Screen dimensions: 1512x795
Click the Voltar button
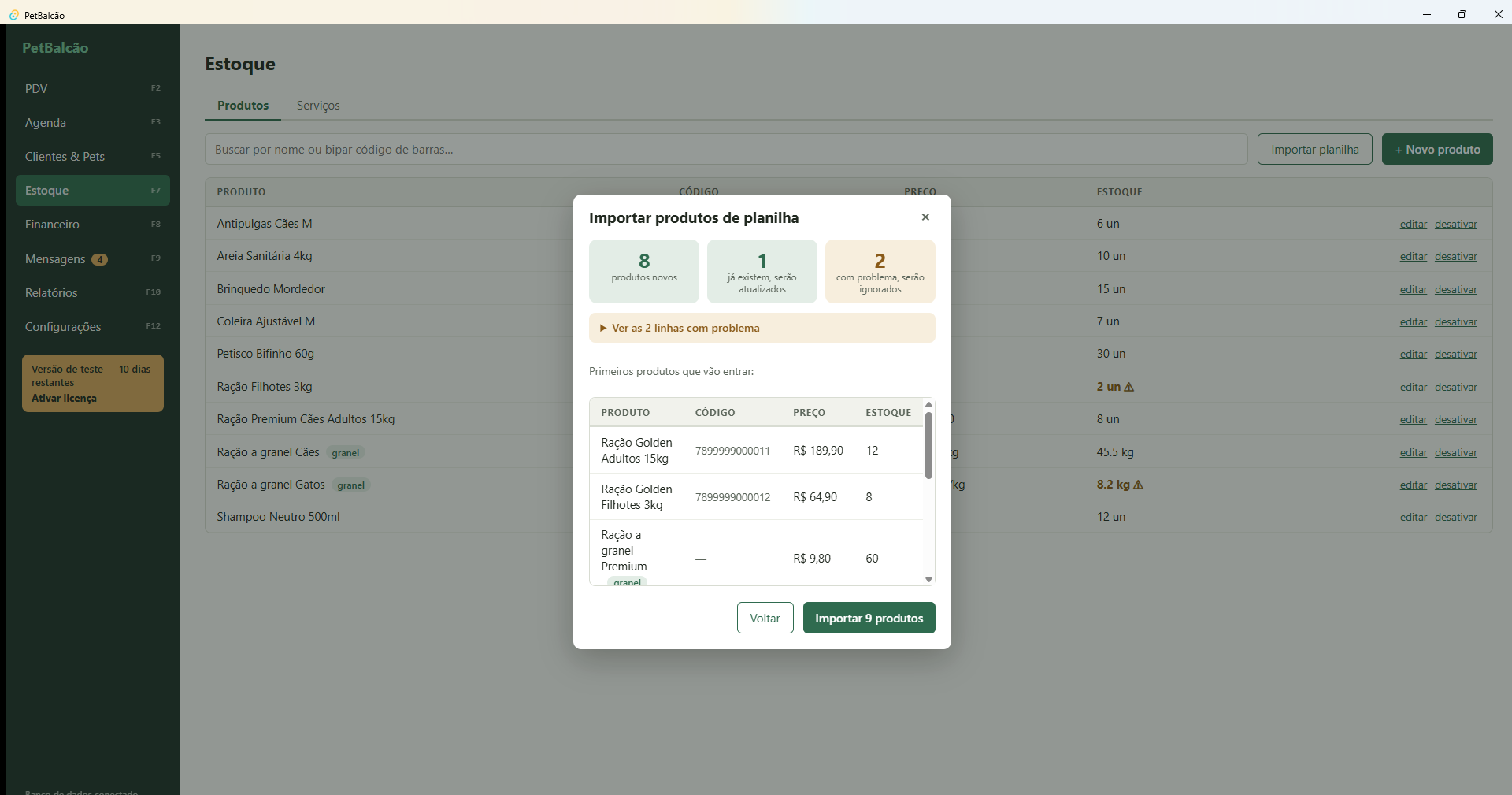[x=765, y=618]
